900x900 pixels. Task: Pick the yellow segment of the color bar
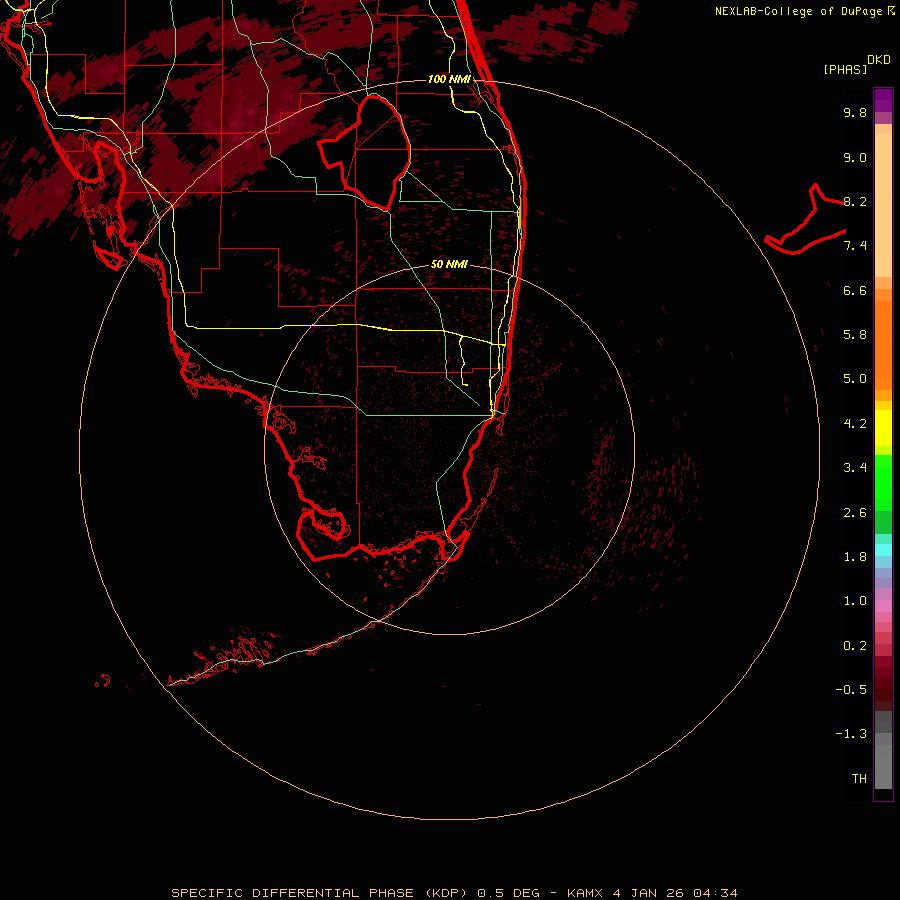[x=883, y=428]
